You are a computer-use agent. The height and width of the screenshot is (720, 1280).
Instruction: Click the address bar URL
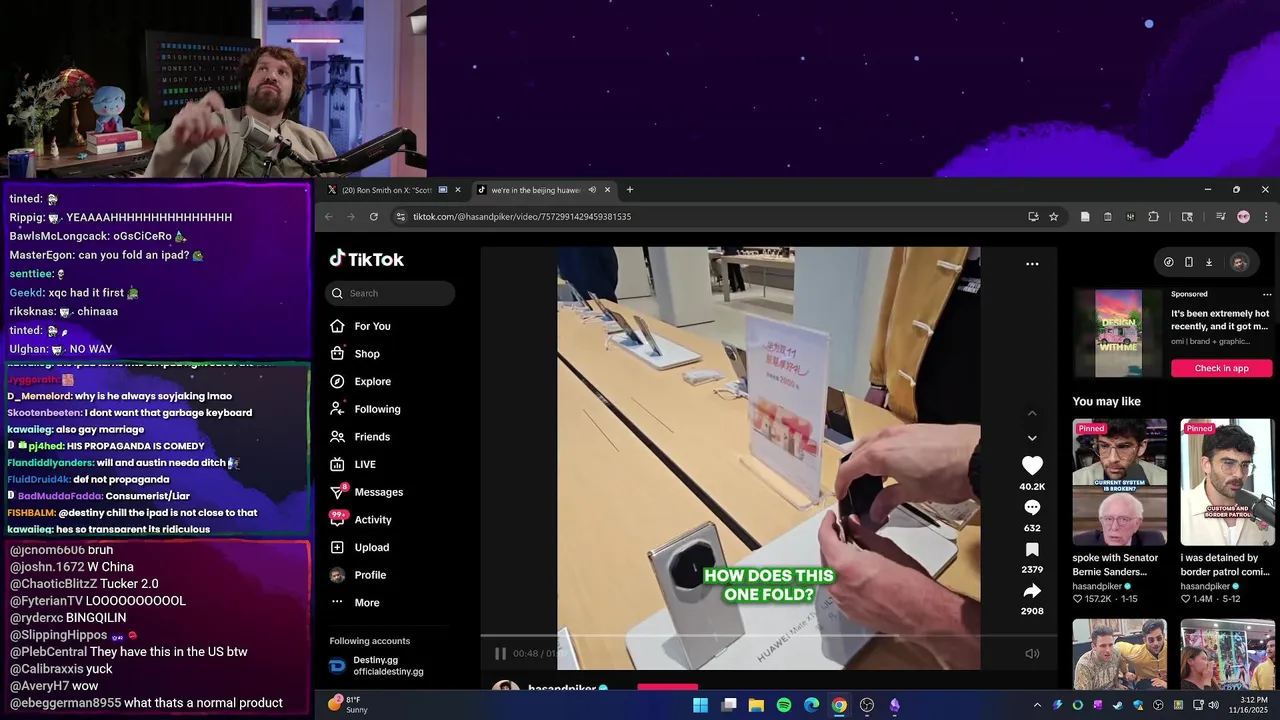click(x=522, y=216)
